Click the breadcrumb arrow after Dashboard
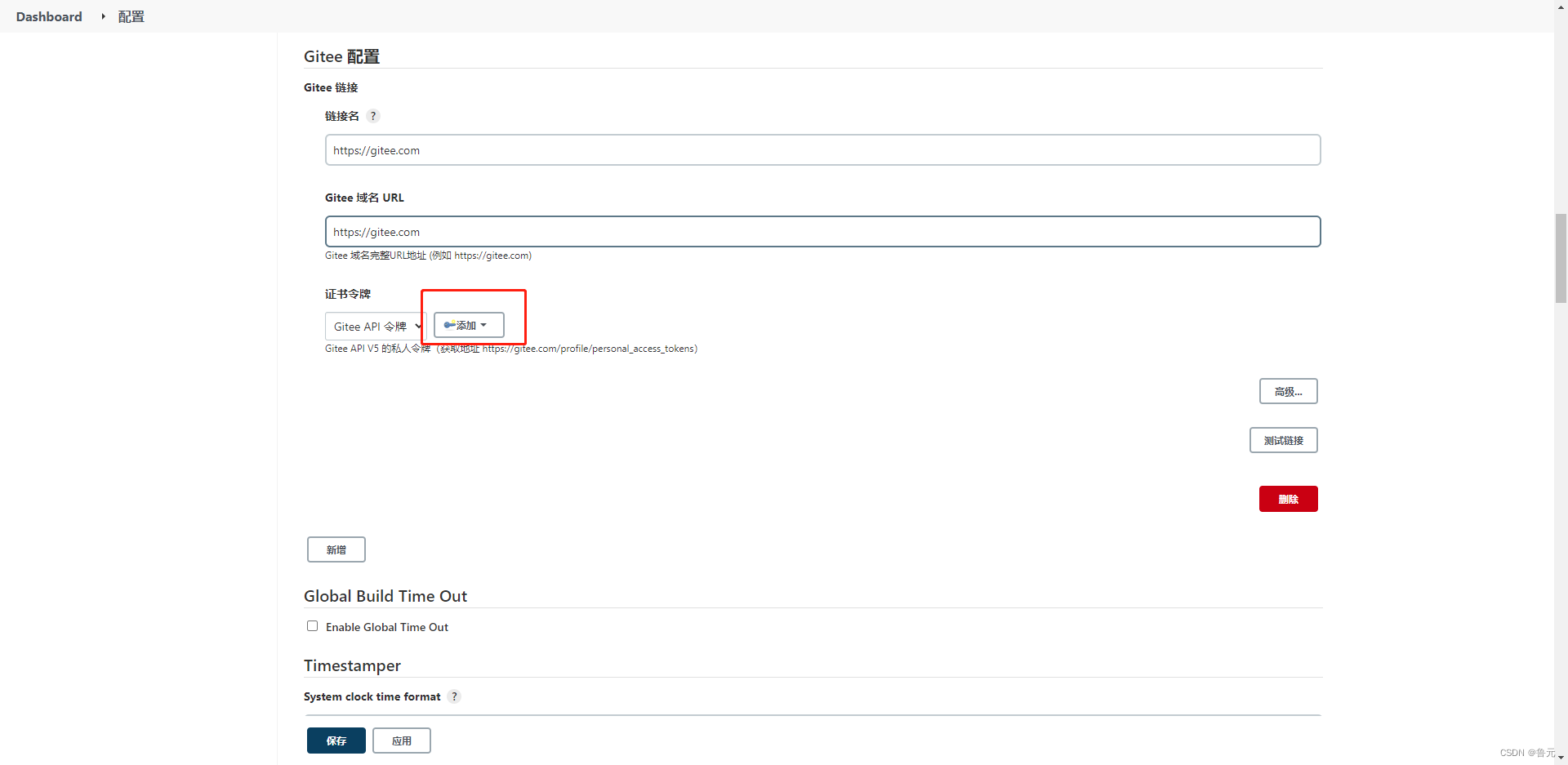This screenshot has height=765, width=1568. [103, 16]
